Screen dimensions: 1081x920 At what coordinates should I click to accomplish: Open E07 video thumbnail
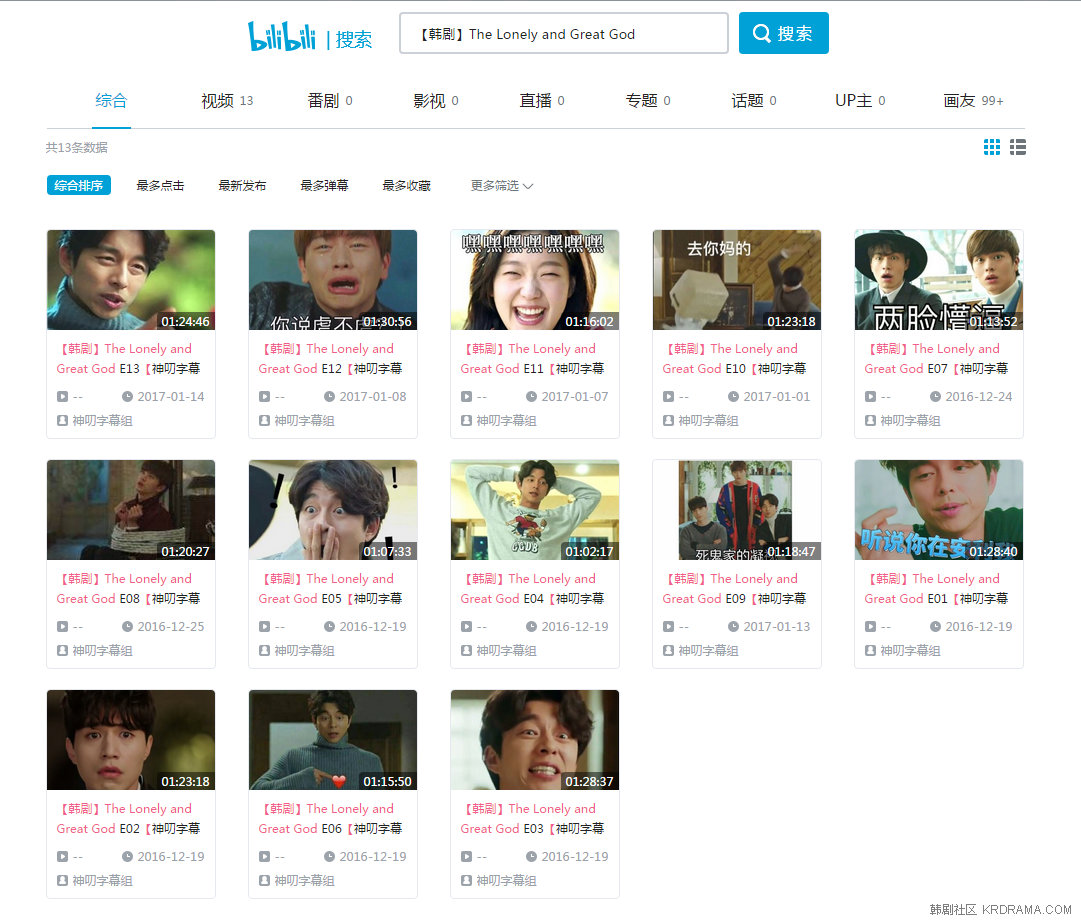939,280
